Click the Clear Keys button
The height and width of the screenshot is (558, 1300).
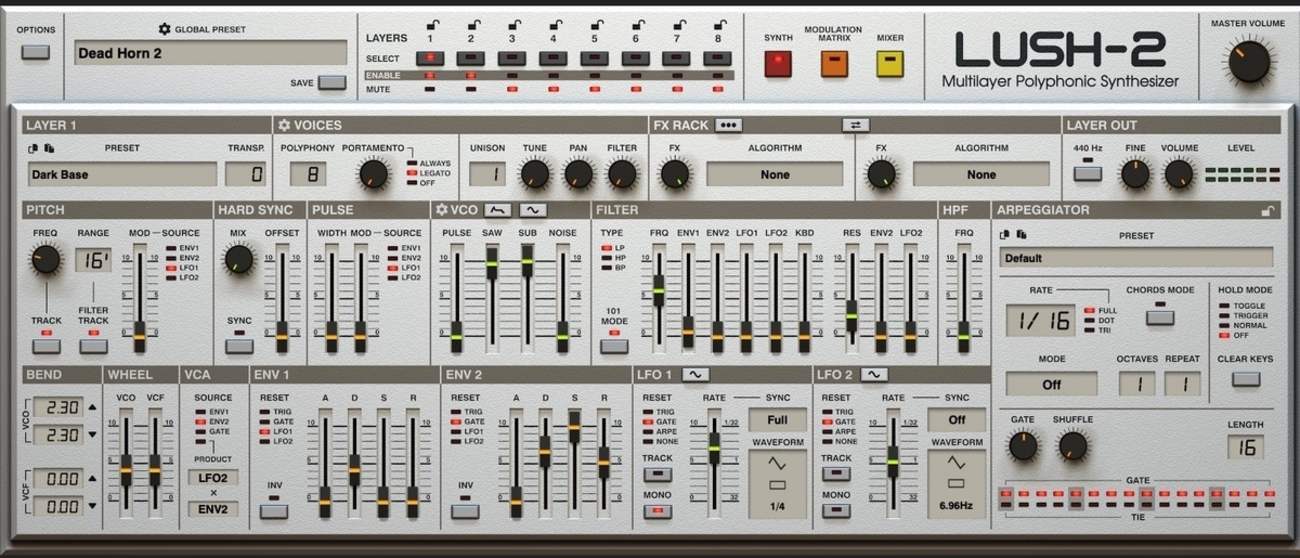[1246, 379]
